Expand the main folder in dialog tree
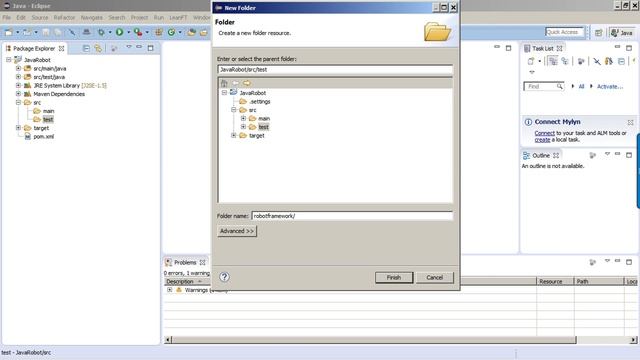The width and height of the screenshot is (640, 360). tap(243, 118)
